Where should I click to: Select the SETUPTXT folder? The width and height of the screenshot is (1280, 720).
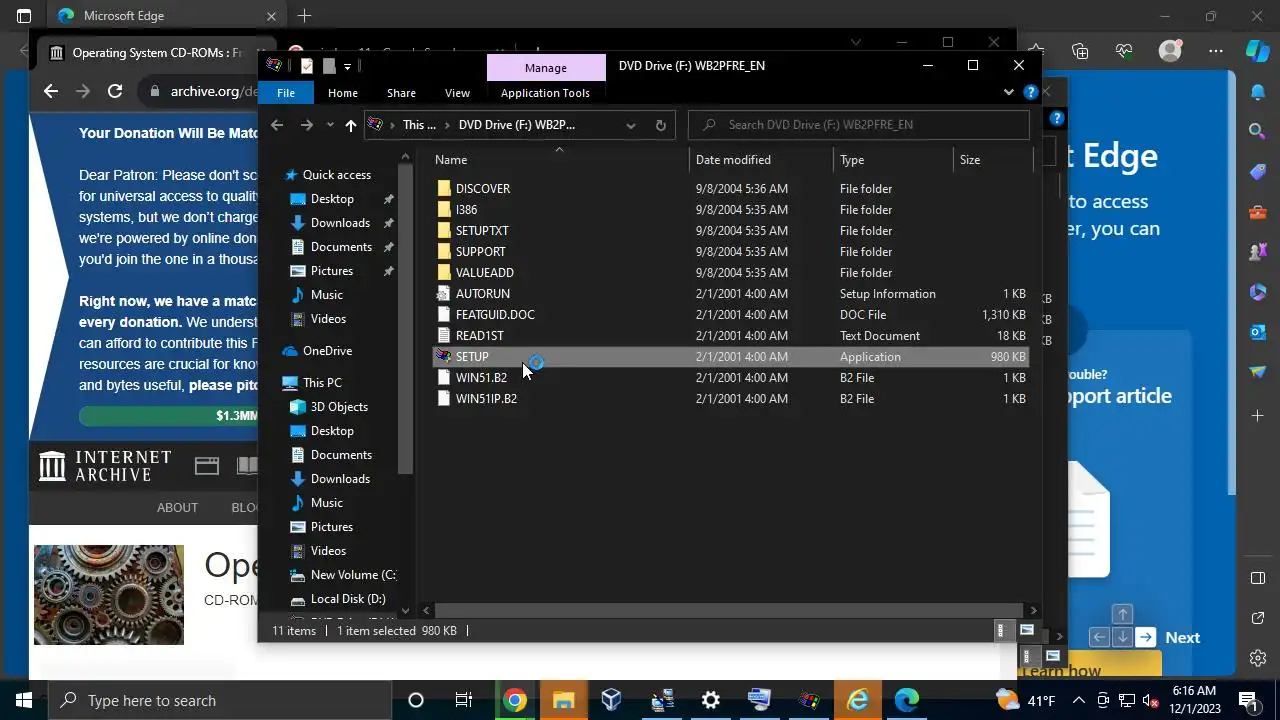coord(482,231)
